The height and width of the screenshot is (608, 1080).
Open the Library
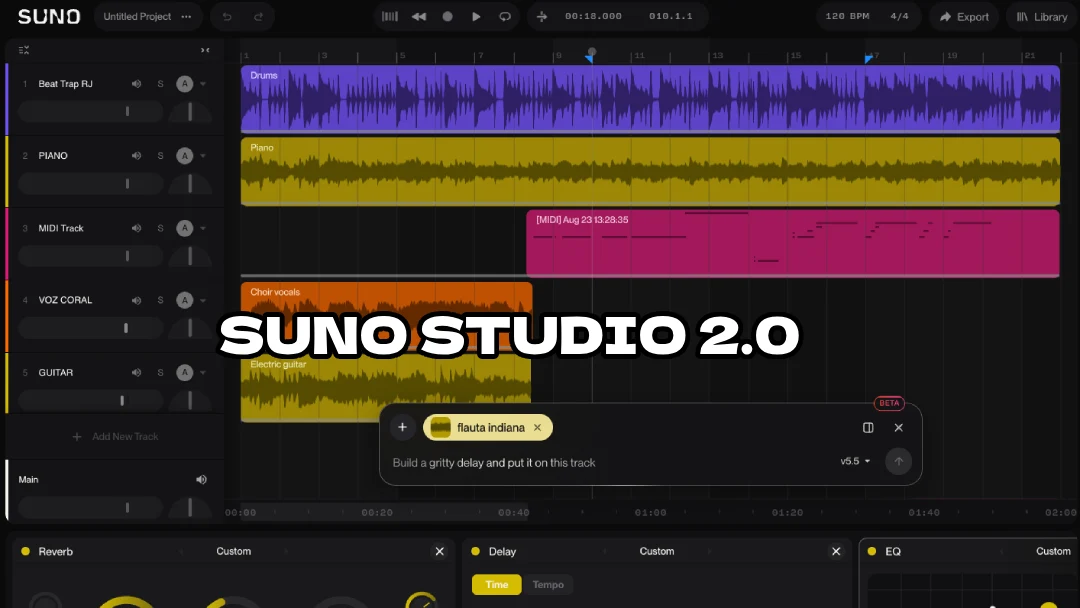pyautogui.click(x=1042, y=17)
